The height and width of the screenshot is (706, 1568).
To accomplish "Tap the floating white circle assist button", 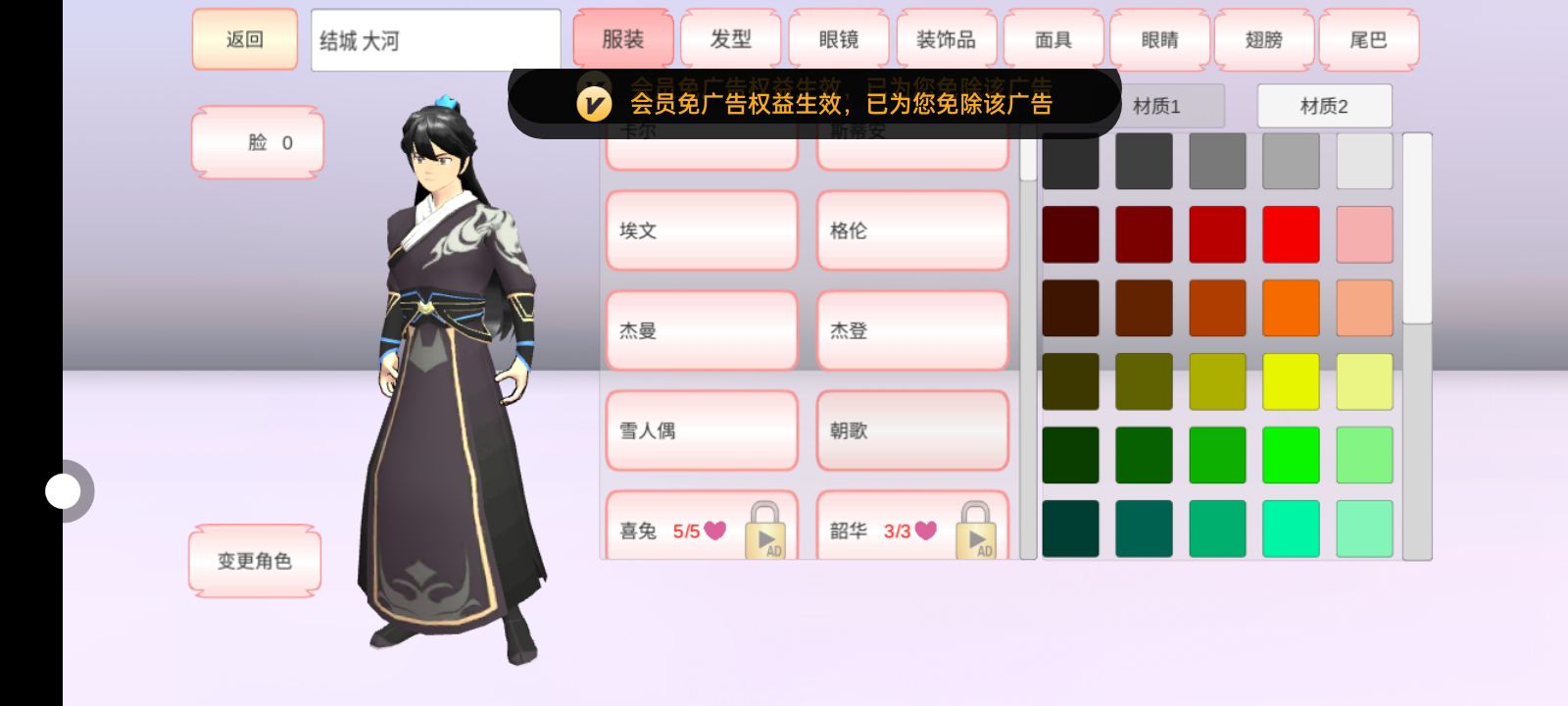I will tap(64, 491).
